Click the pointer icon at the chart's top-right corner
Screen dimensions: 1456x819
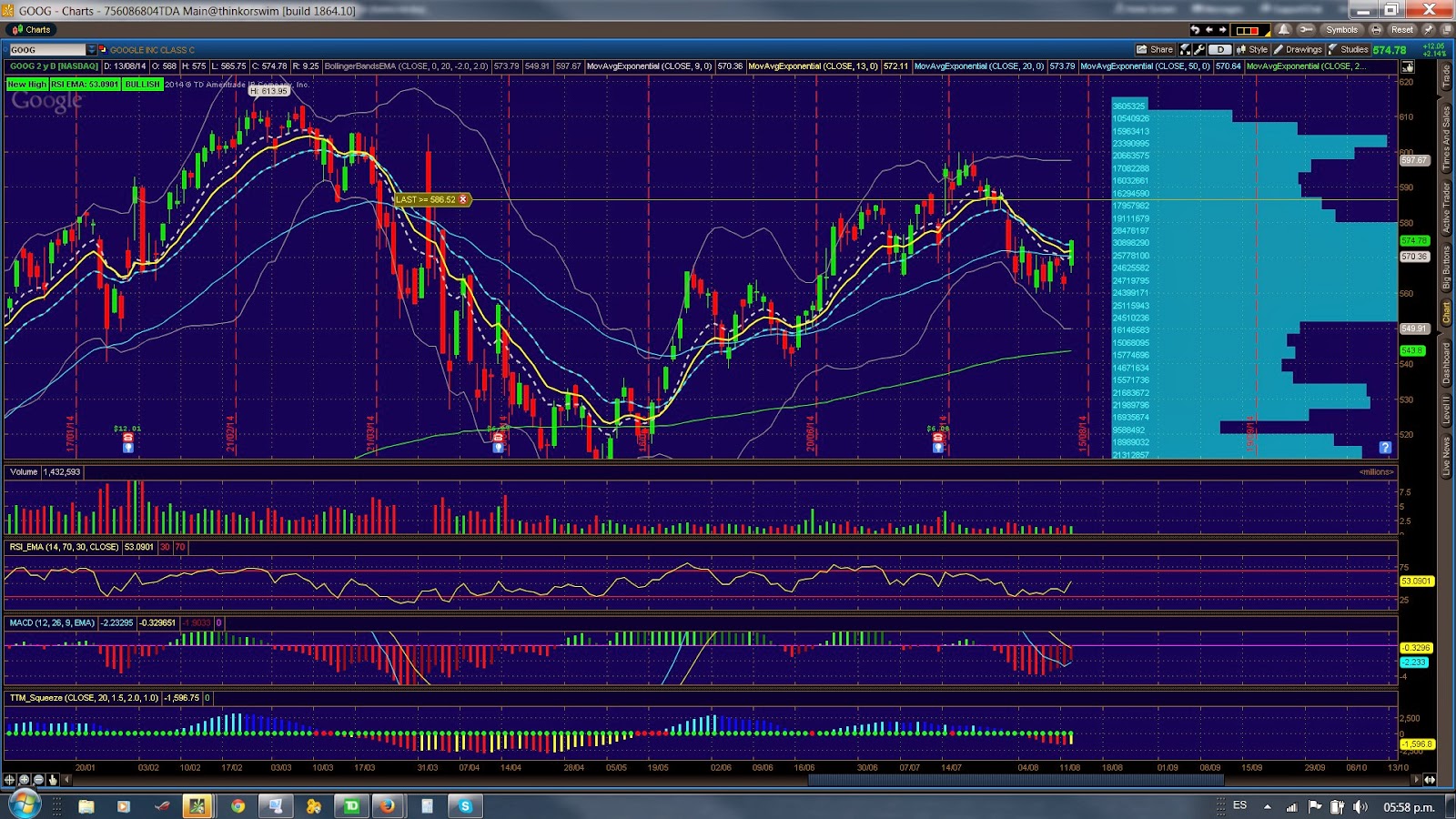[1408, 66]
